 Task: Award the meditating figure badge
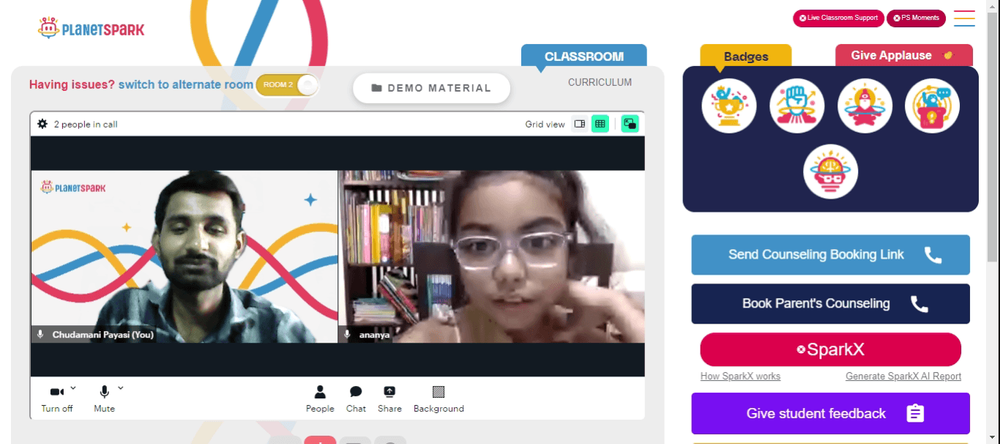coord(865,106)
